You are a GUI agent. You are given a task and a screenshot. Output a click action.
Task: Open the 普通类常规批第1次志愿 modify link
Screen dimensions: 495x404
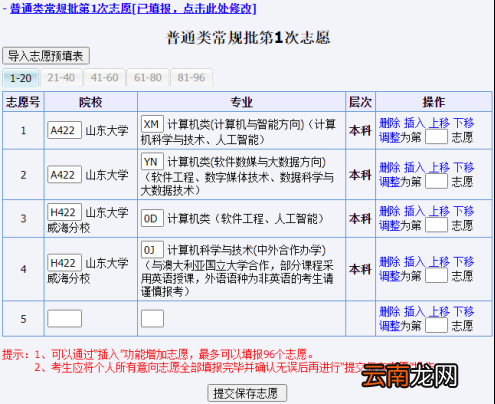[x=133, y=8]
